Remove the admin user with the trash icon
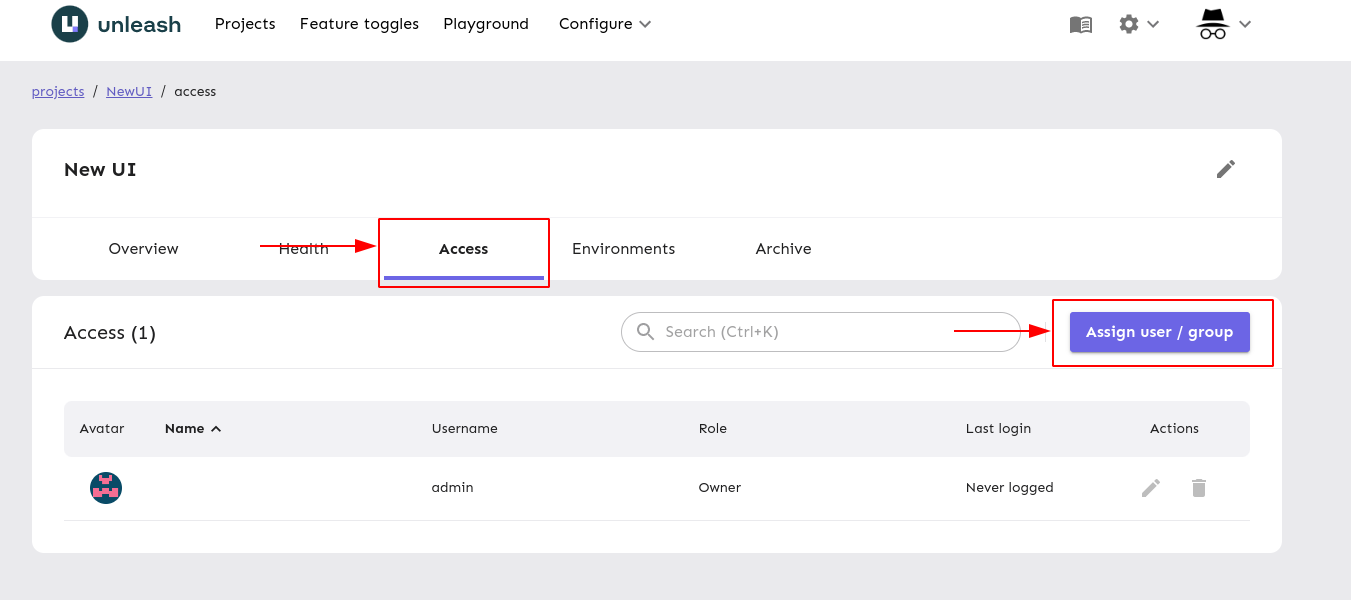 click(1198, 487)
